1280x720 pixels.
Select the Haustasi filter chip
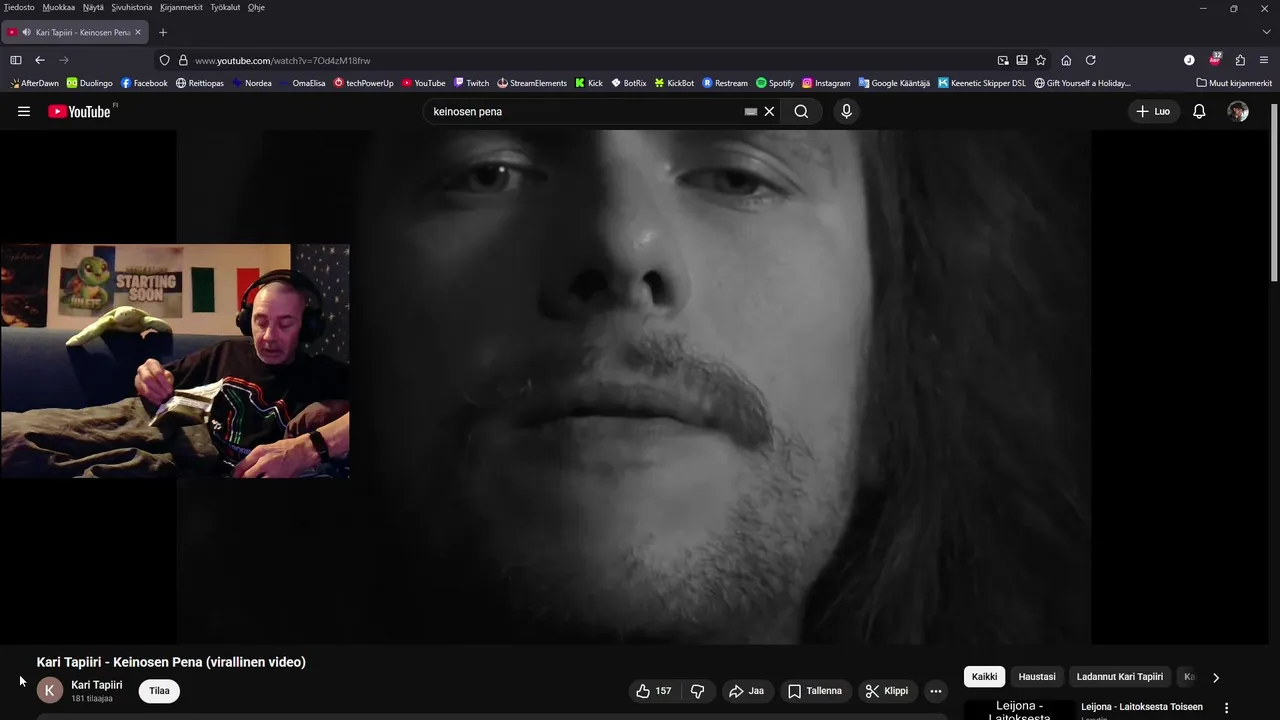1037,677
